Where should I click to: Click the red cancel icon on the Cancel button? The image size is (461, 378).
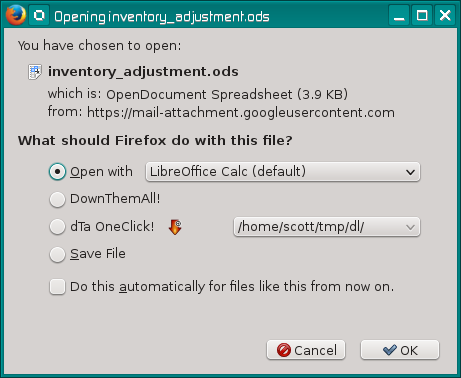(284, 350)
